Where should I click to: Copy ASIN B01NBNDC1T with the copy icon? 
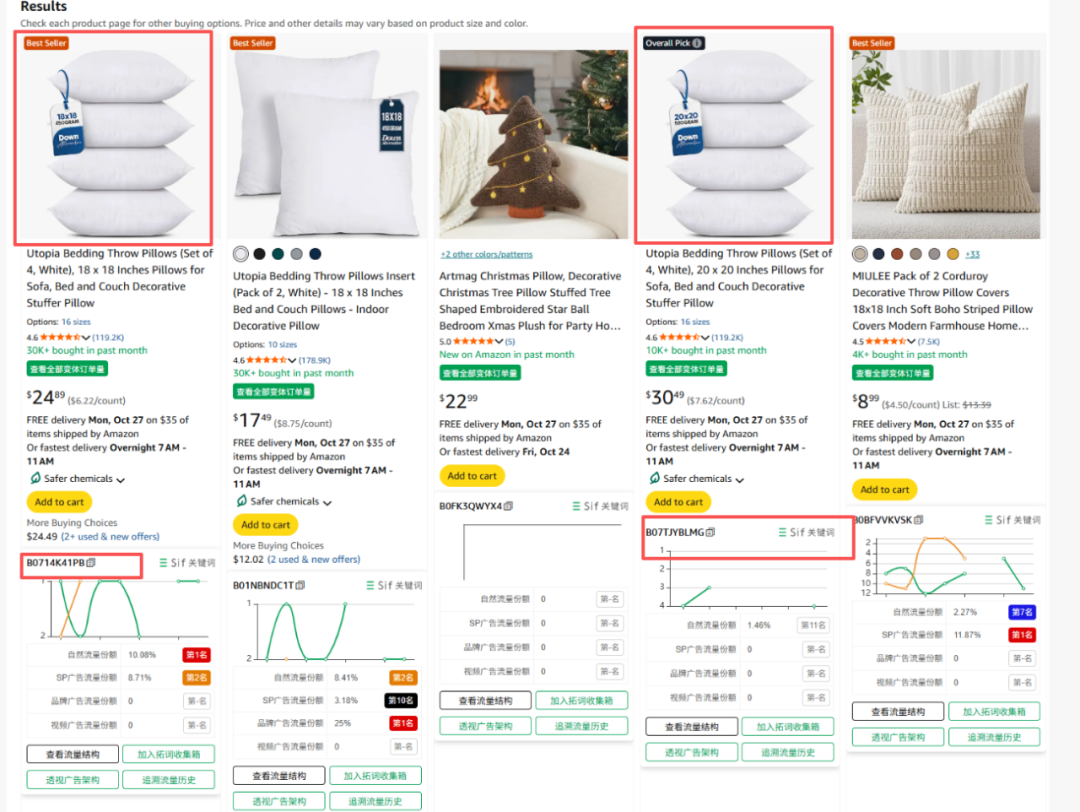tap(300, 585)
